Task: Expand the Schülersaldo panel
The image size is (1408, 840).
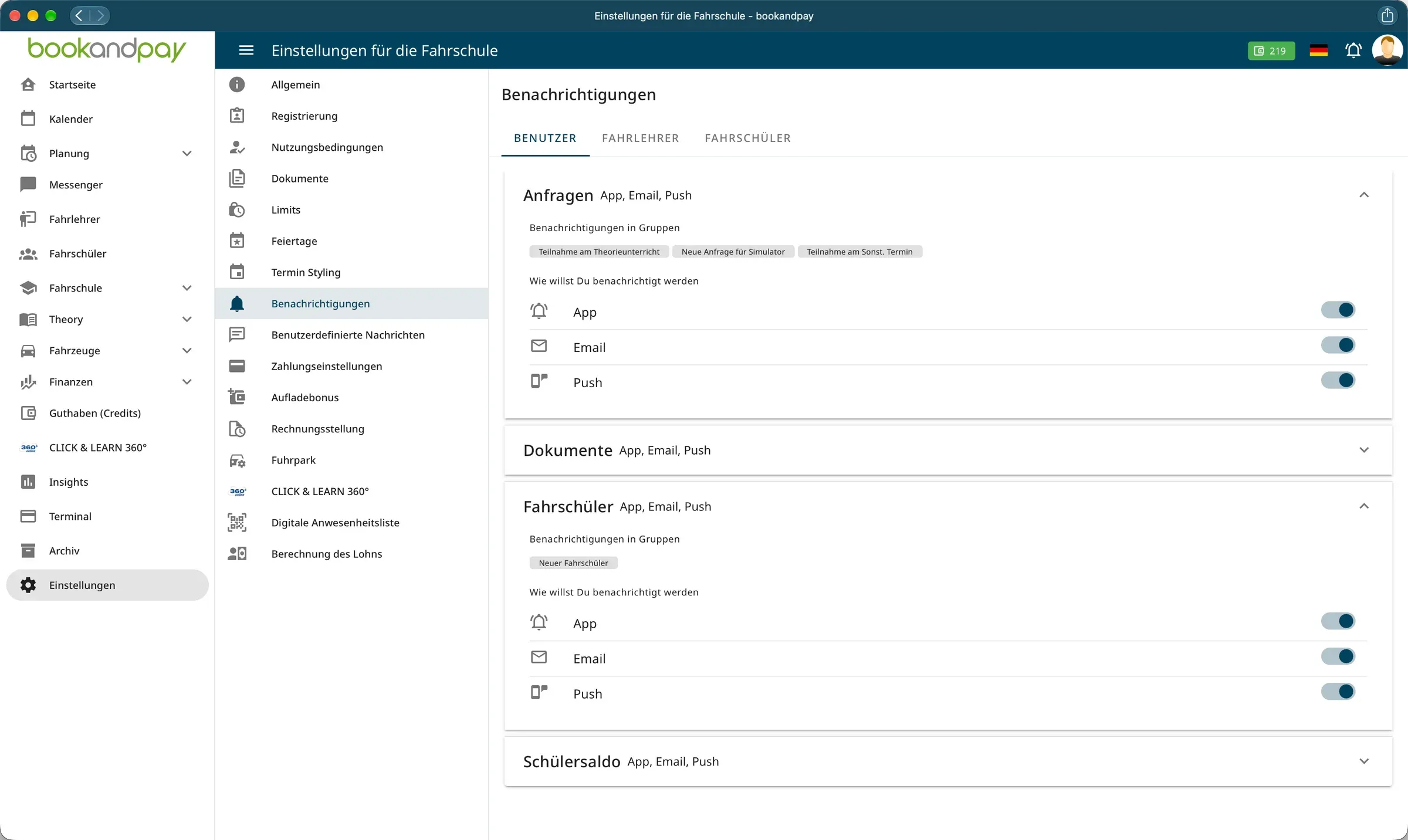Action: [x=1364, y=761]
